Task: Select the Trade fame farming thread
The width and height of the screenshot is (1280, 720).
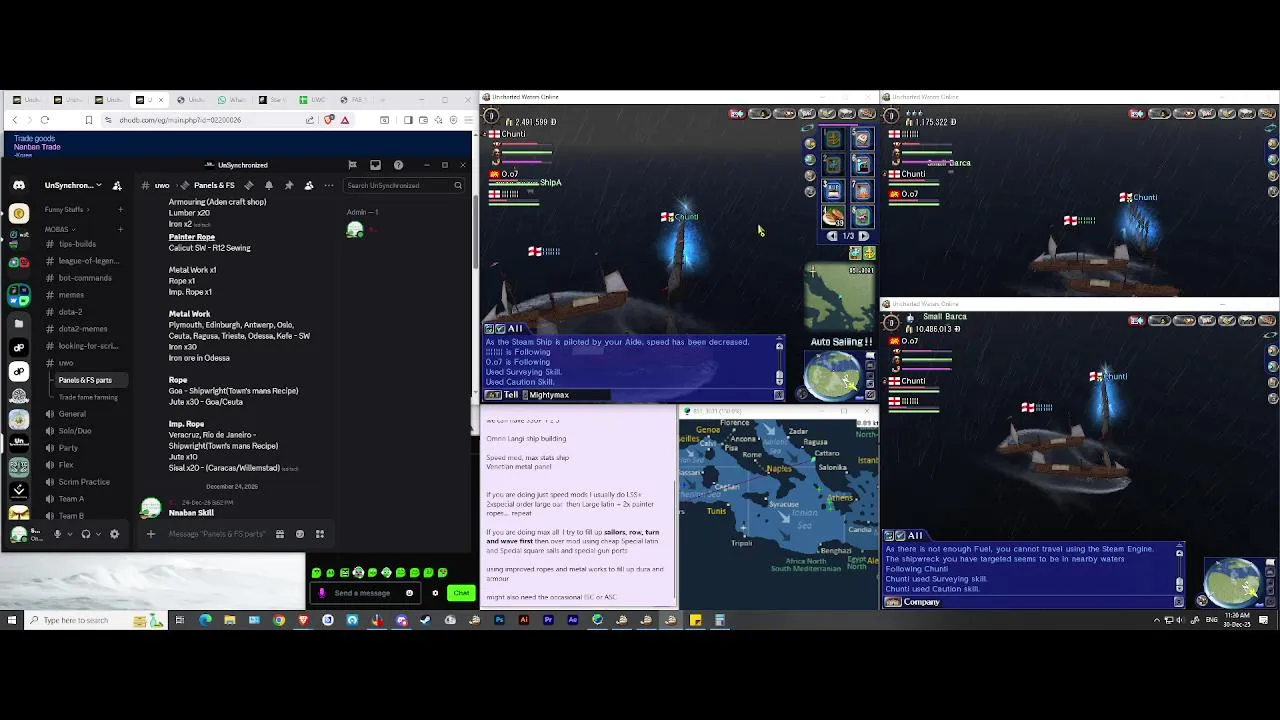Action: (x=88, y=397)
